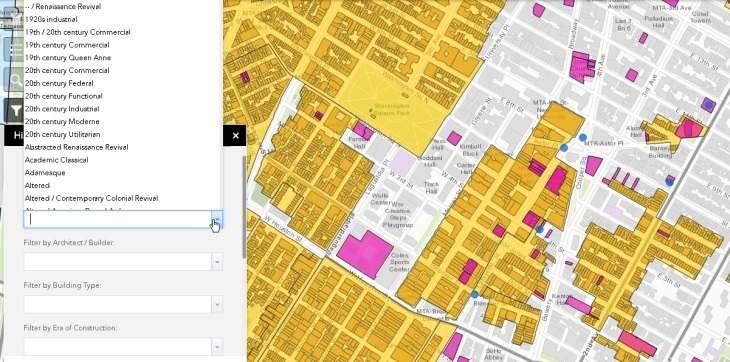The image size is (730, 362).
Task: Select the large magenta landmark by Coles Sports Center
Action: point(365,254)
